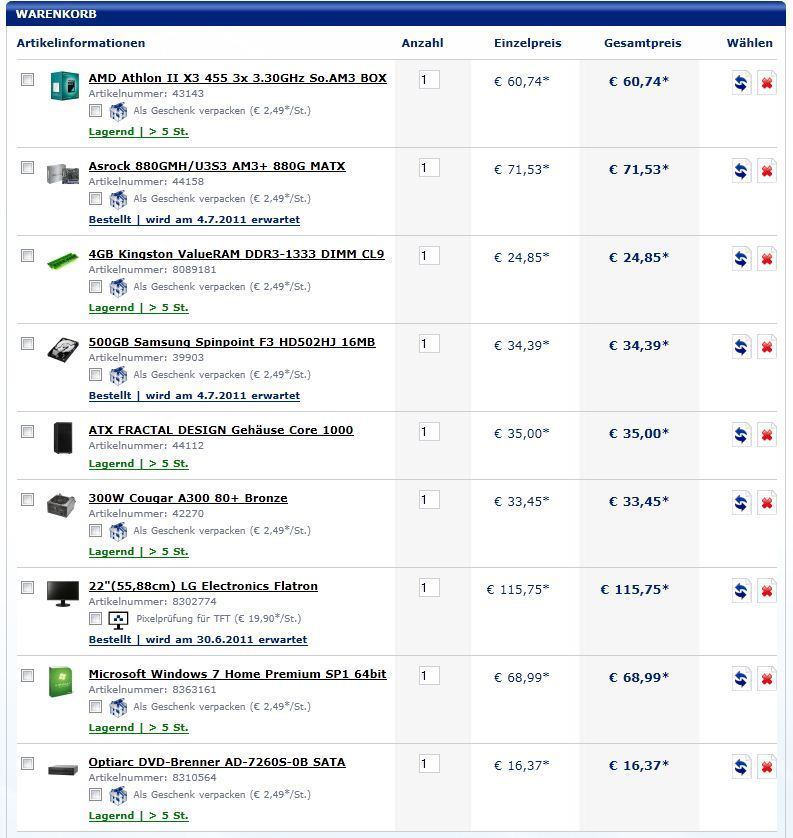The height and width of the screenshot is (838, 793).
Task: Enable gift wrapping for Kingston ValueRAM
Action: click(x=96, y=287)
